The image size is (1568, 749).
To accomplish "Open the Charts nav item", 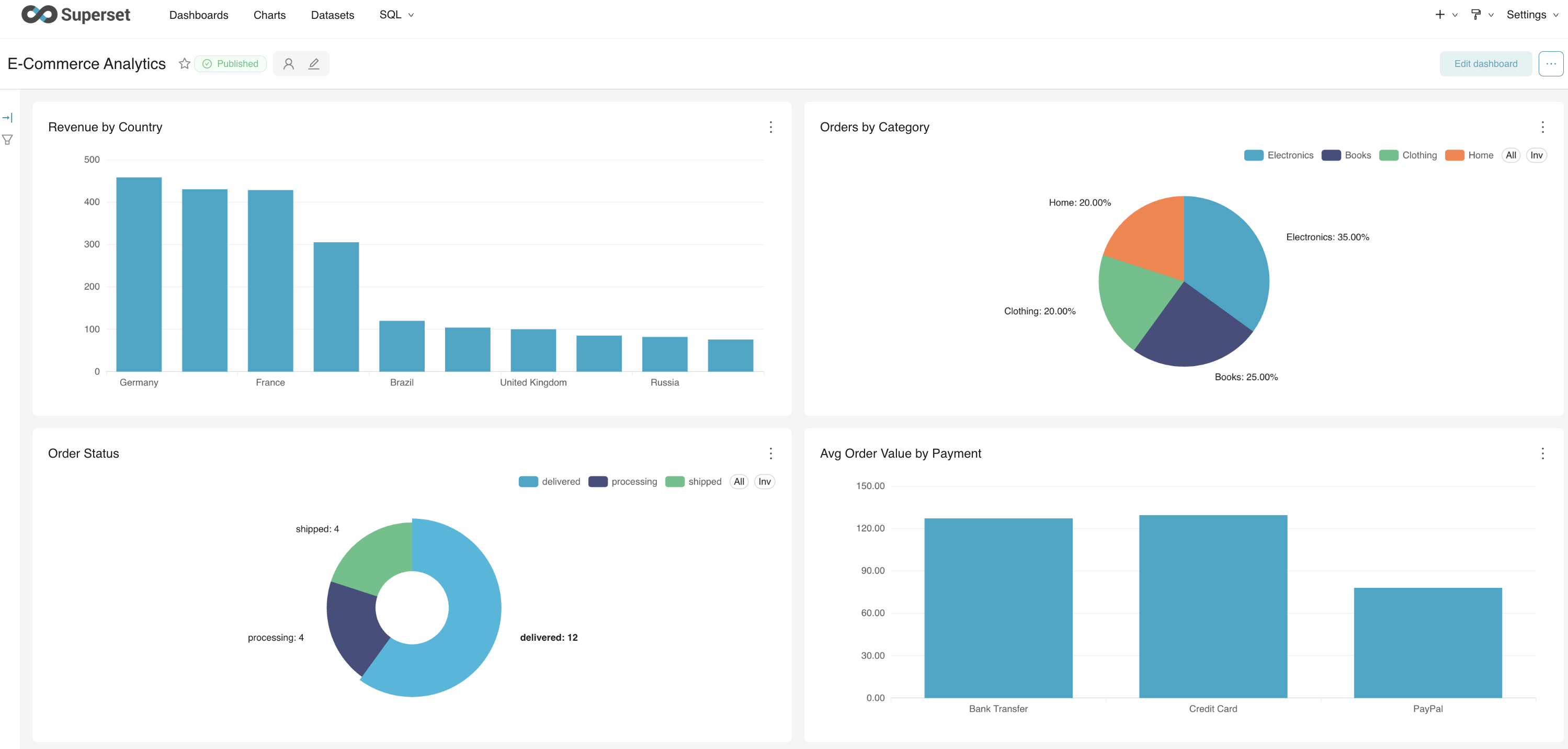I will tap(269, 15).
